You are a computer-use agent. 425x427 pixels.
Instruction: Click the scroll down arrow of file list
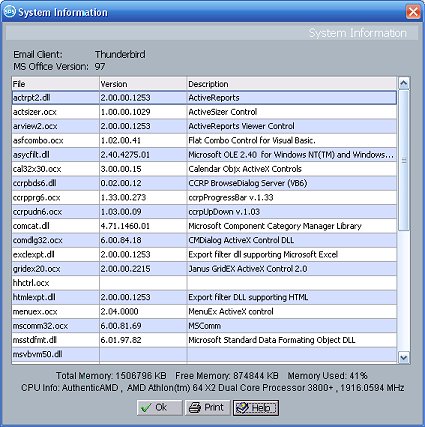pyautogui.click(x=404, y=358)
